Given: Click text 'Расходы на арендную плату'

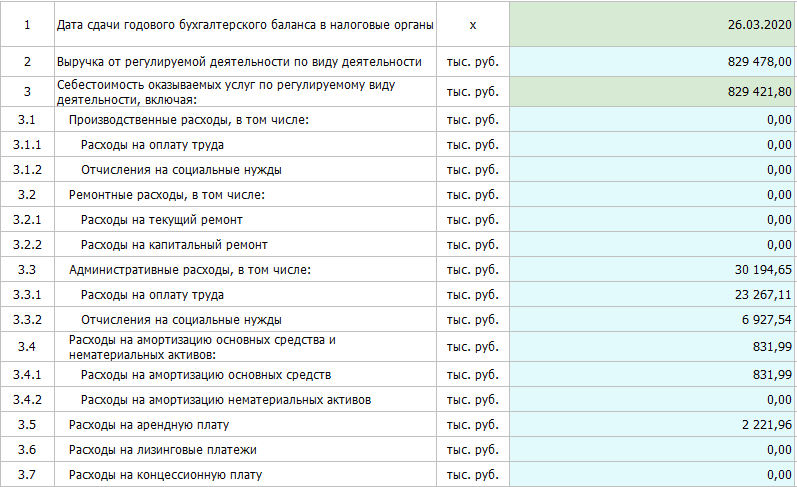Looking at the screenshot, I should tap(149, 424).
